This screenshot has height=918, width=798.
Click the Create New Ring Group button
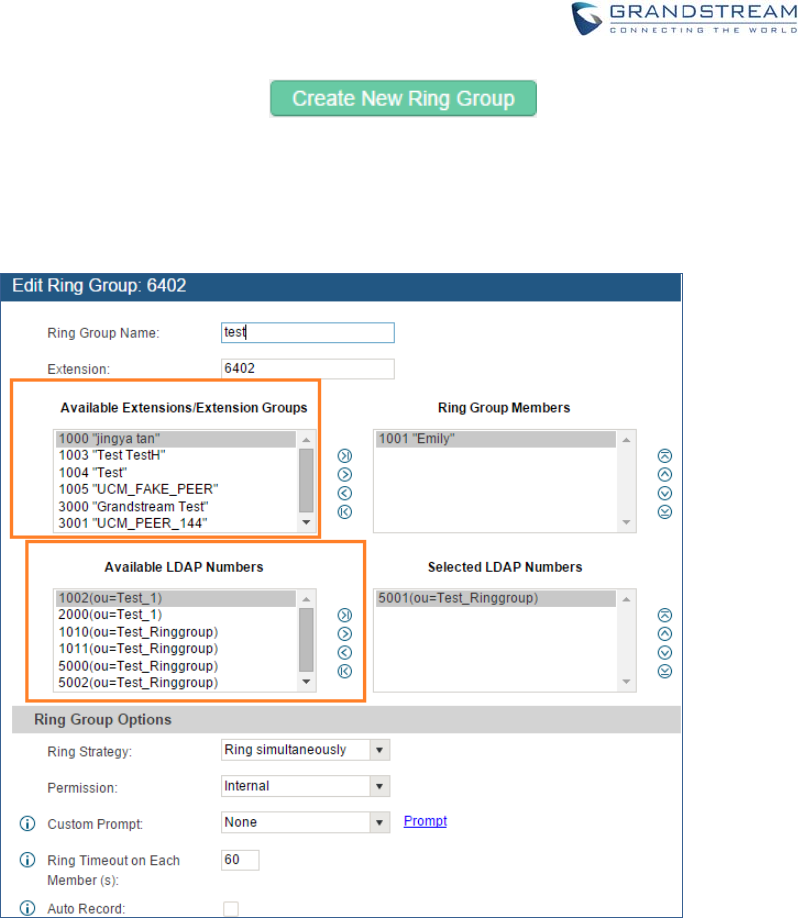[403, 98]
